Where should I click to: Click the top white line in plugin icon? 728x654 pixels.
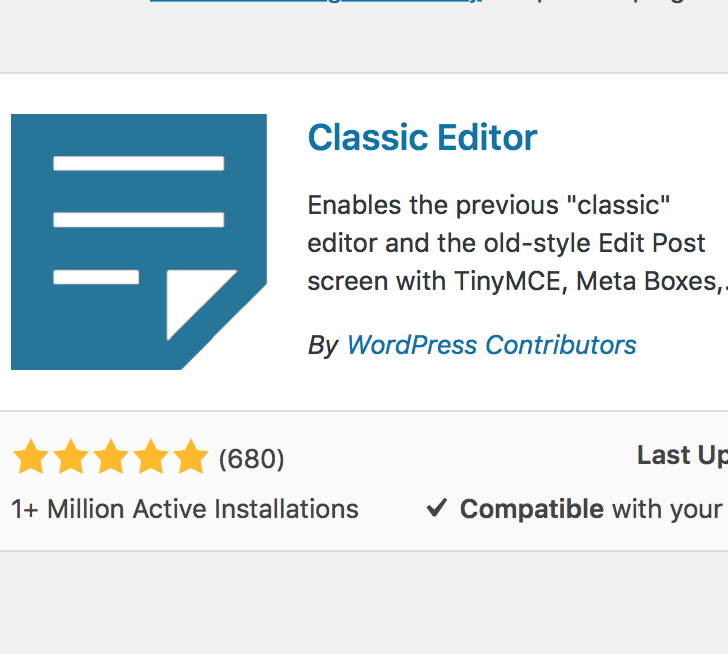pyautogui.click(x=139, y=163)
